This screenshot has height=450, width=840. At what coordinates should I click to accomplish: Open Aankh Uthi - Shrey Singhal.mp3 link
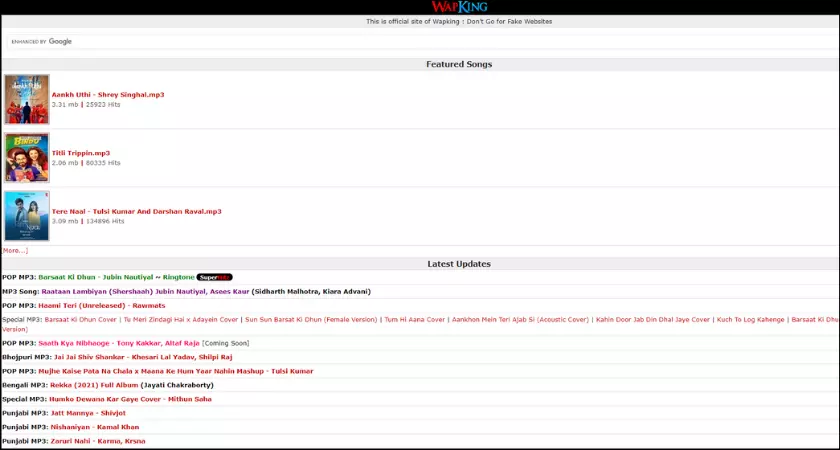(x=108, y=95)
